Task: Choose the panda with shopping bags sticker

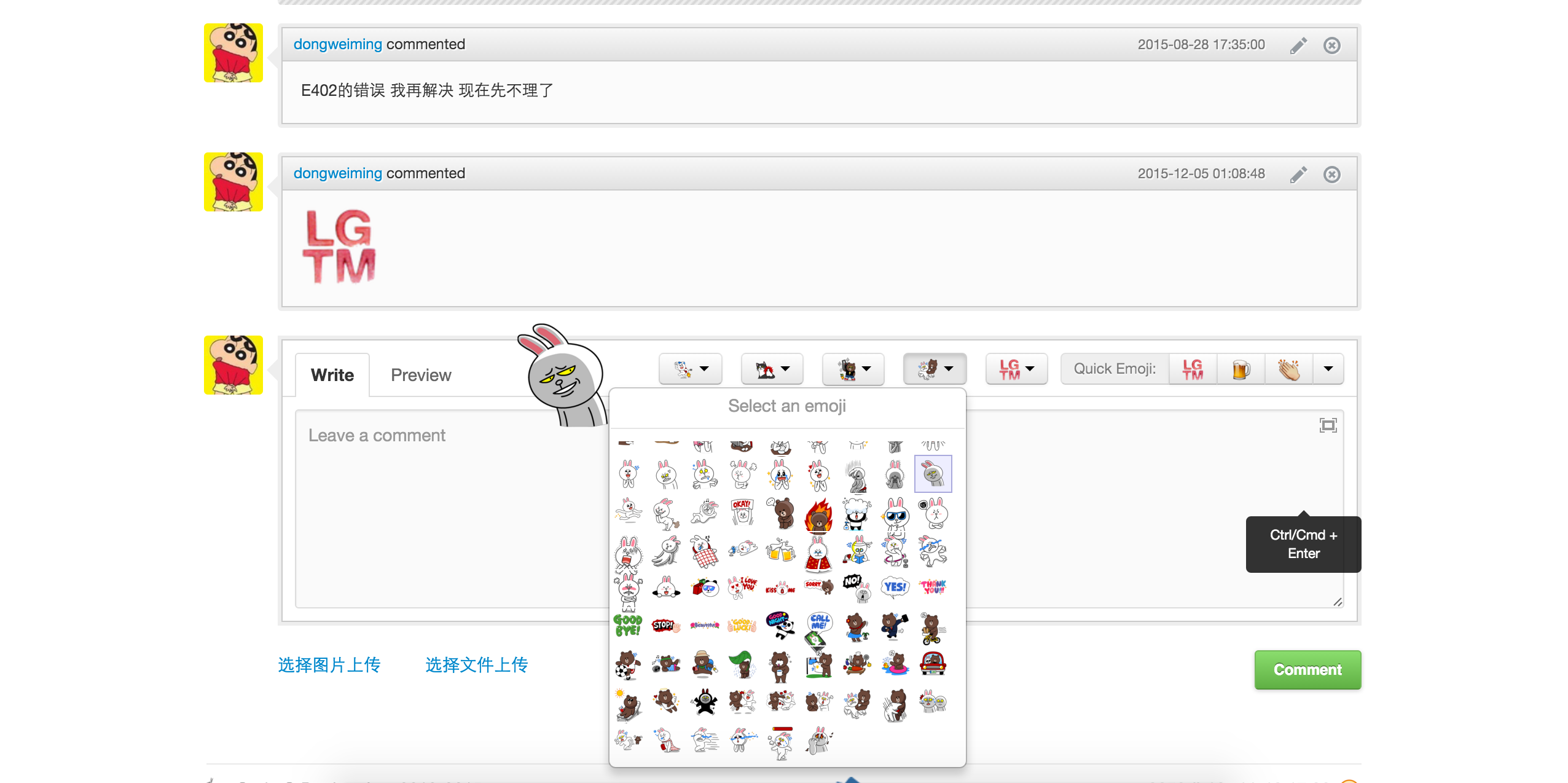Action: 704,588
